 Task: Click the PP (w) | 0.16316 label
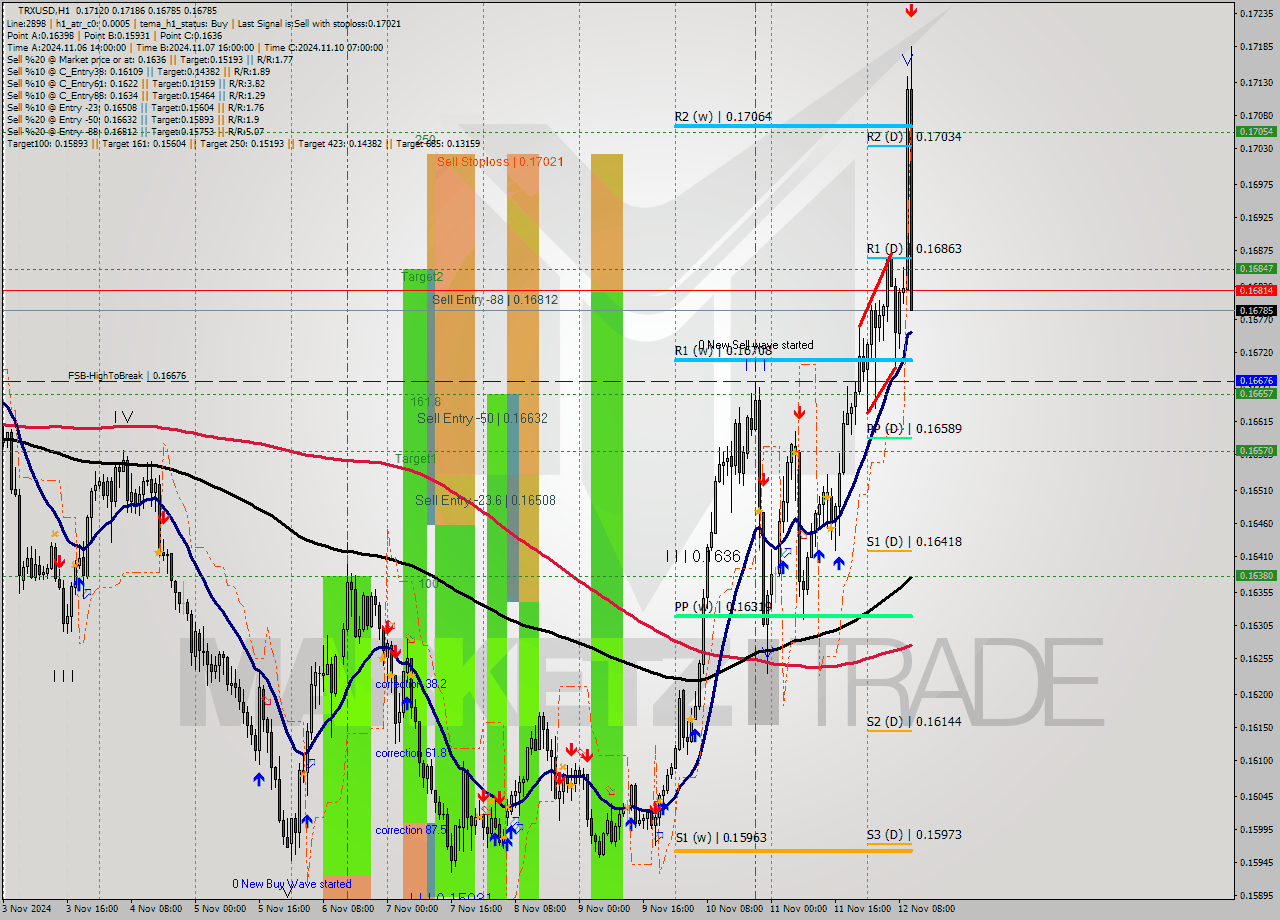(723, 607)
